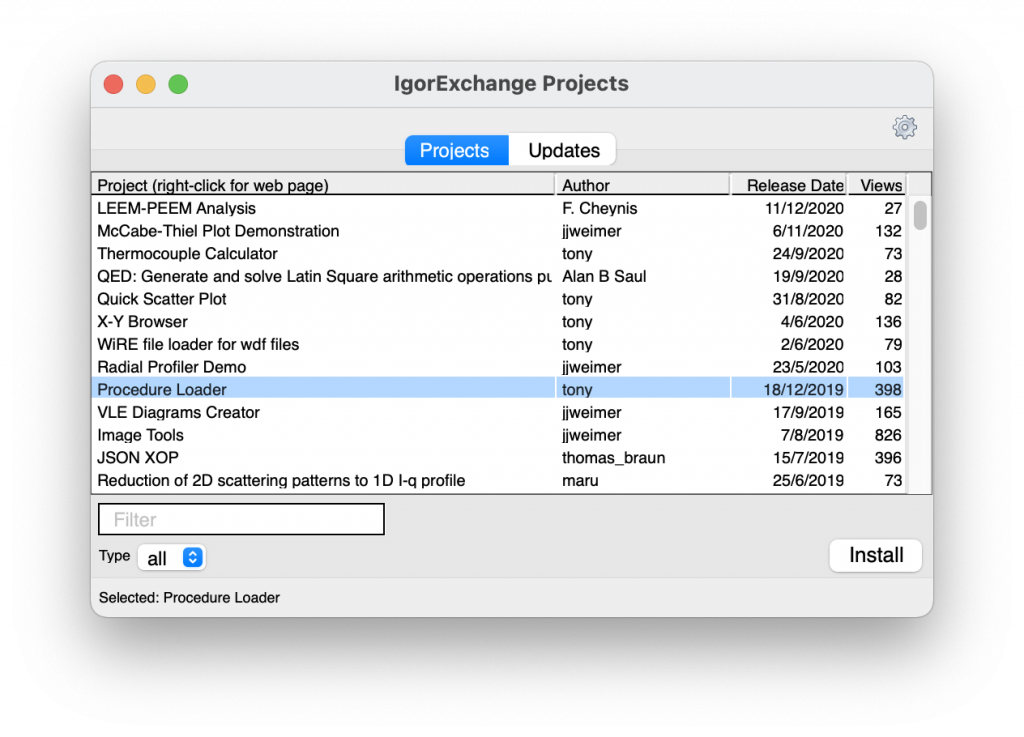This screenshot has width=1024, height=737.
Task: Sort by the Project column header
Action: [x=323, y=185]
